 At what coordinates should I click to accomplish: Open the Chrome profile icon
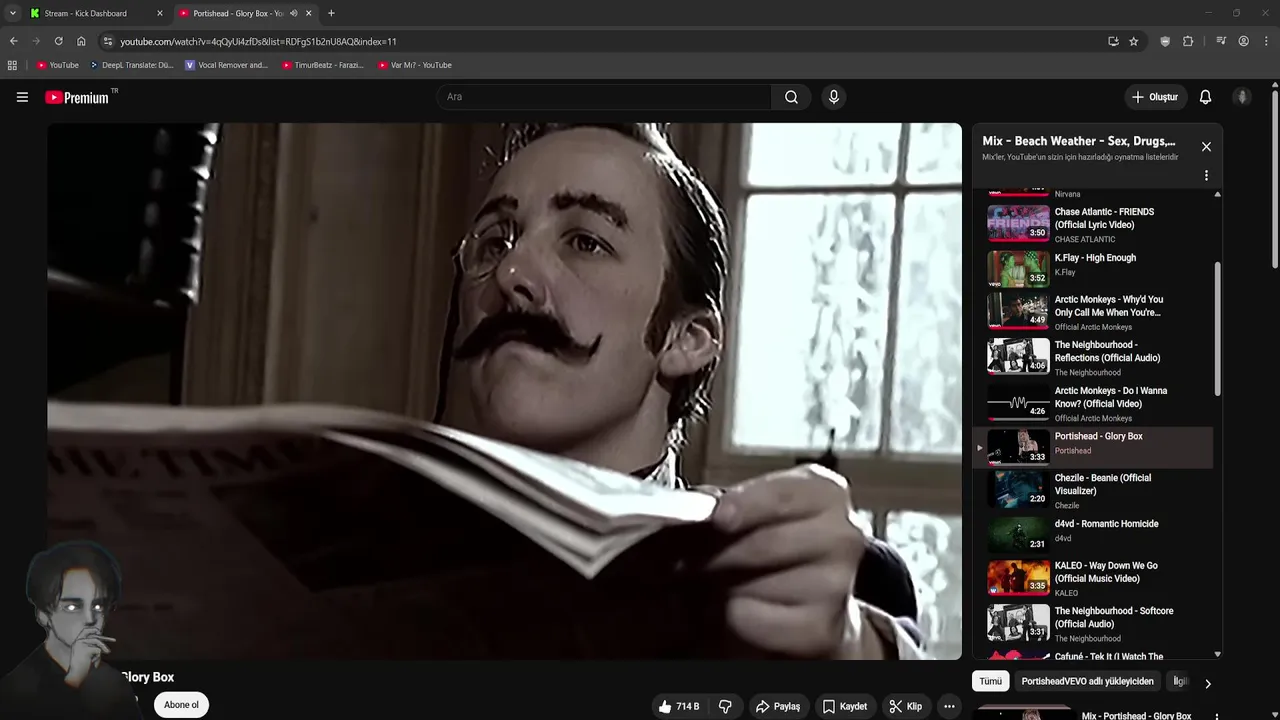[1243, 41]
